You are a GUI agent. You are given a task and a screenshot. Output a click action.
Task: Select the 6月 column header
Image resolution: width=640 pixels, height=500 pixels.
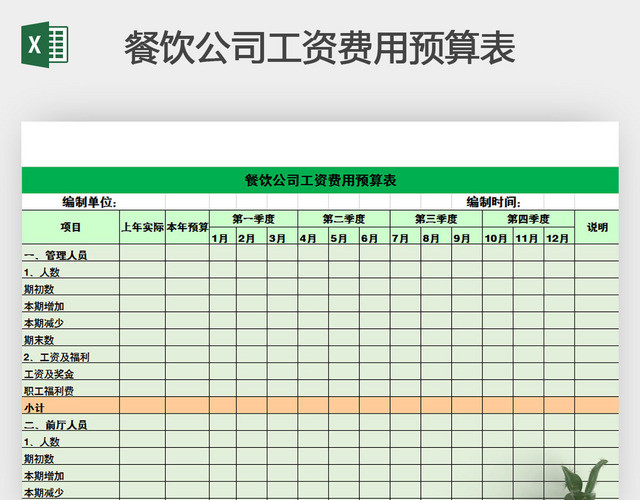375,238
